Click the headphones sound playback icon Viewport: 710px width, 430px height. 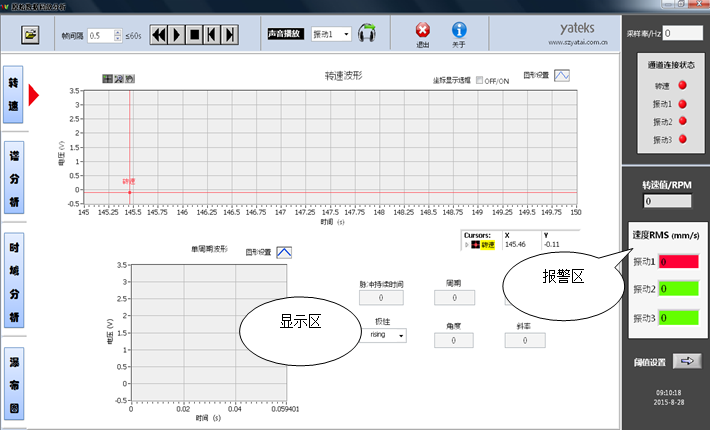[x=368, y=33]
